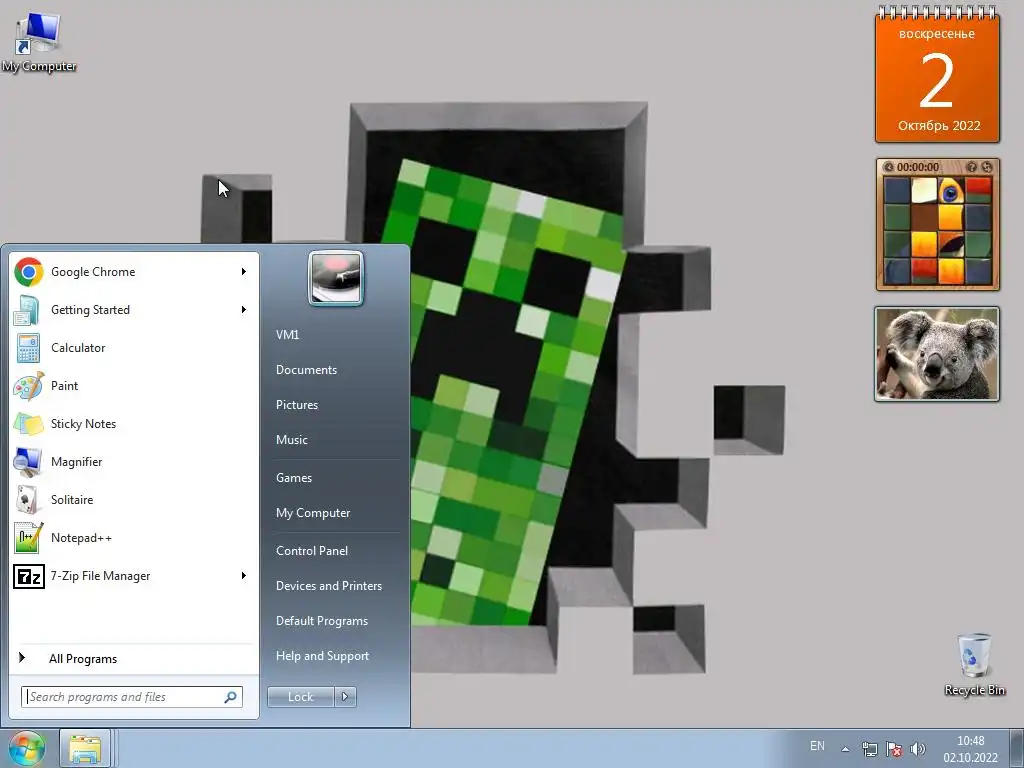
Task: Click the volume speaker tray icon
Action: pyautogui.click(x=918, y=748)
